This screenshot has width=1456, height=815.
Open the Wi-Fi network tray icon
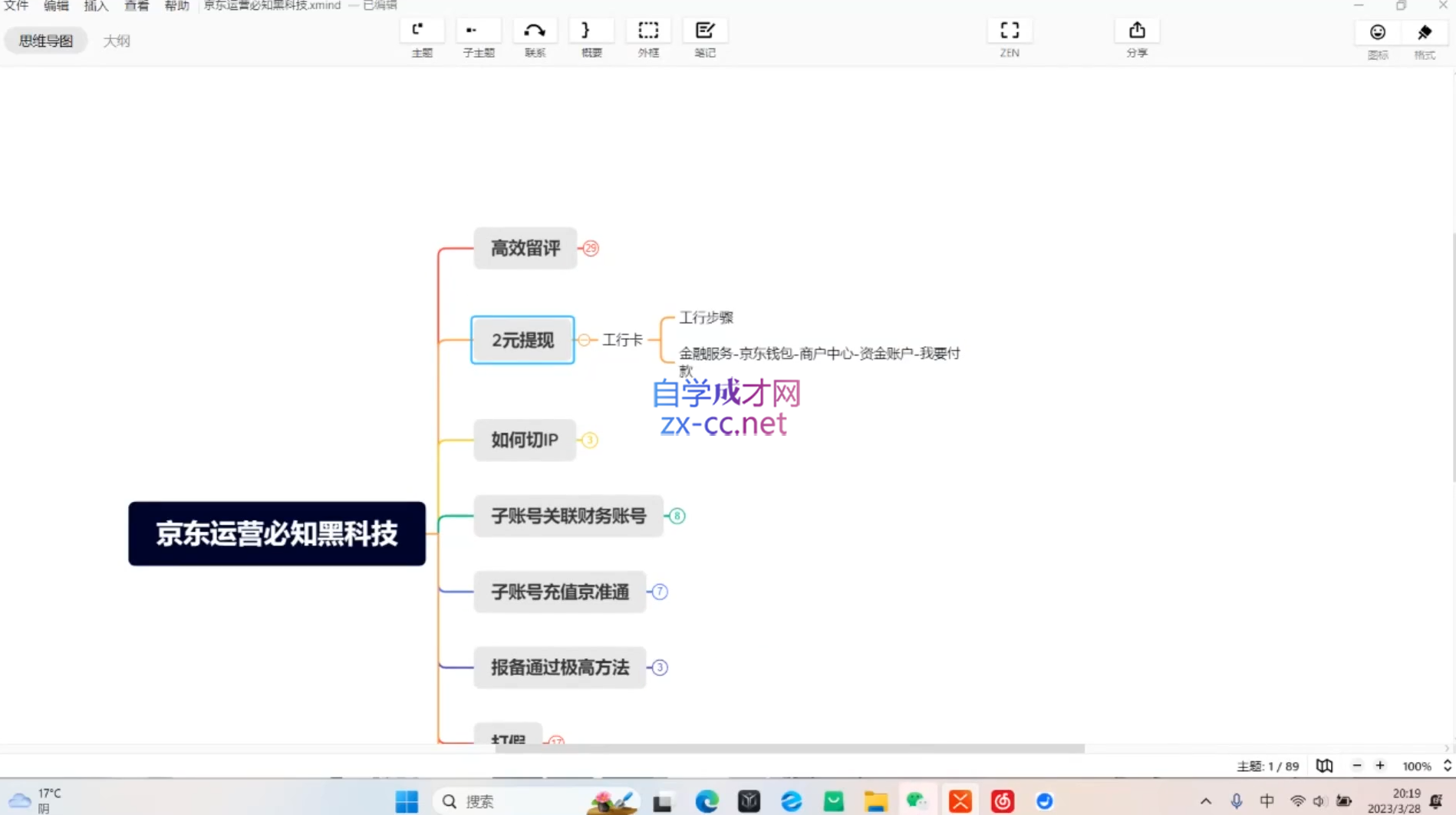(1297, 801)
